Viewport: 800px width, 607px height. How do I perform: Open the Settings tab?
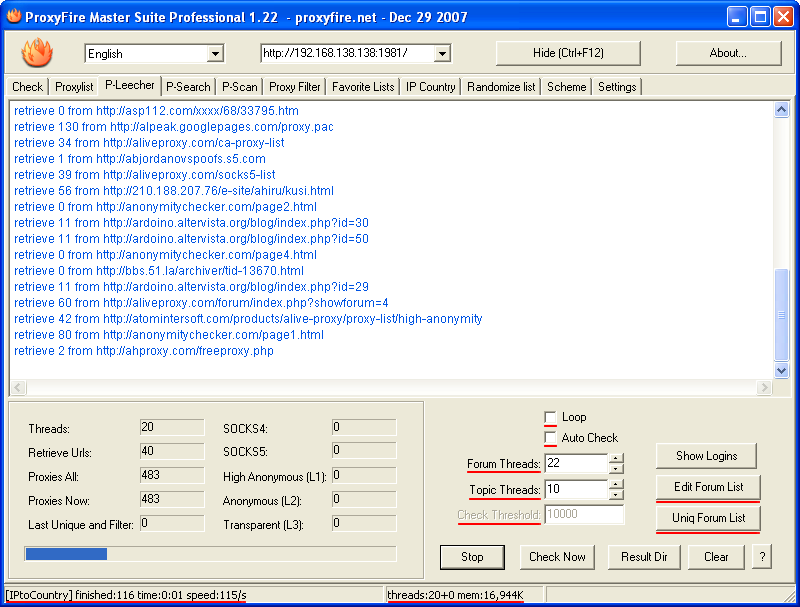[617, 87]
